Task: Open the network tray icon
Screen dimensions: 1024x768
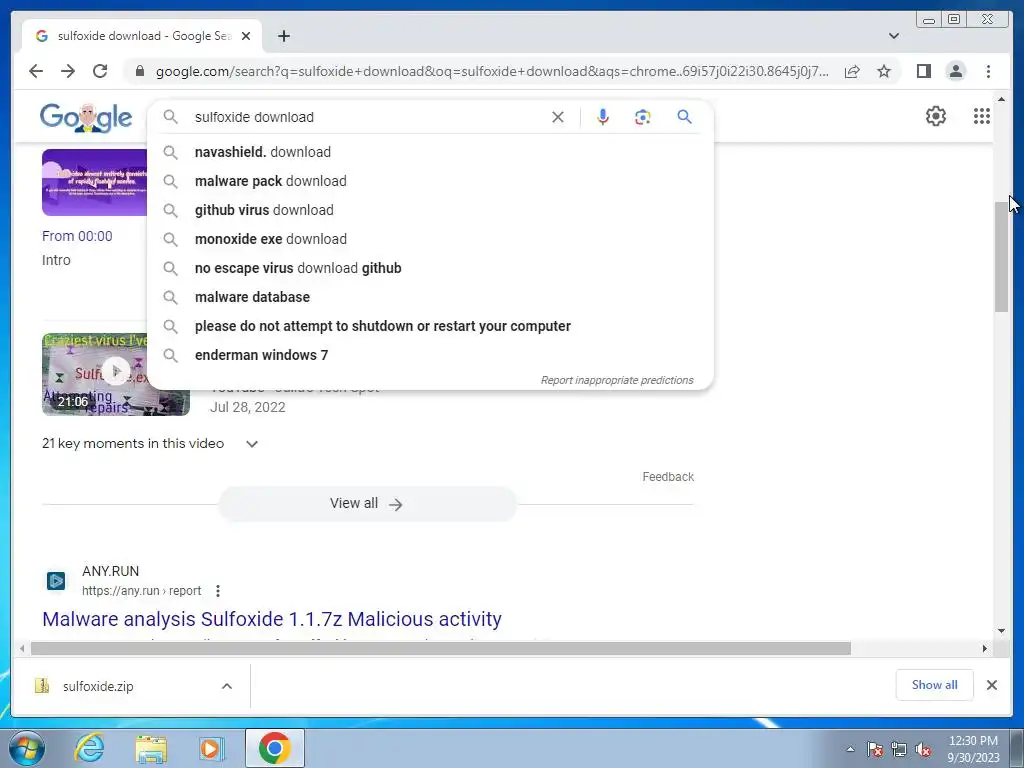Action: [899, 749]
